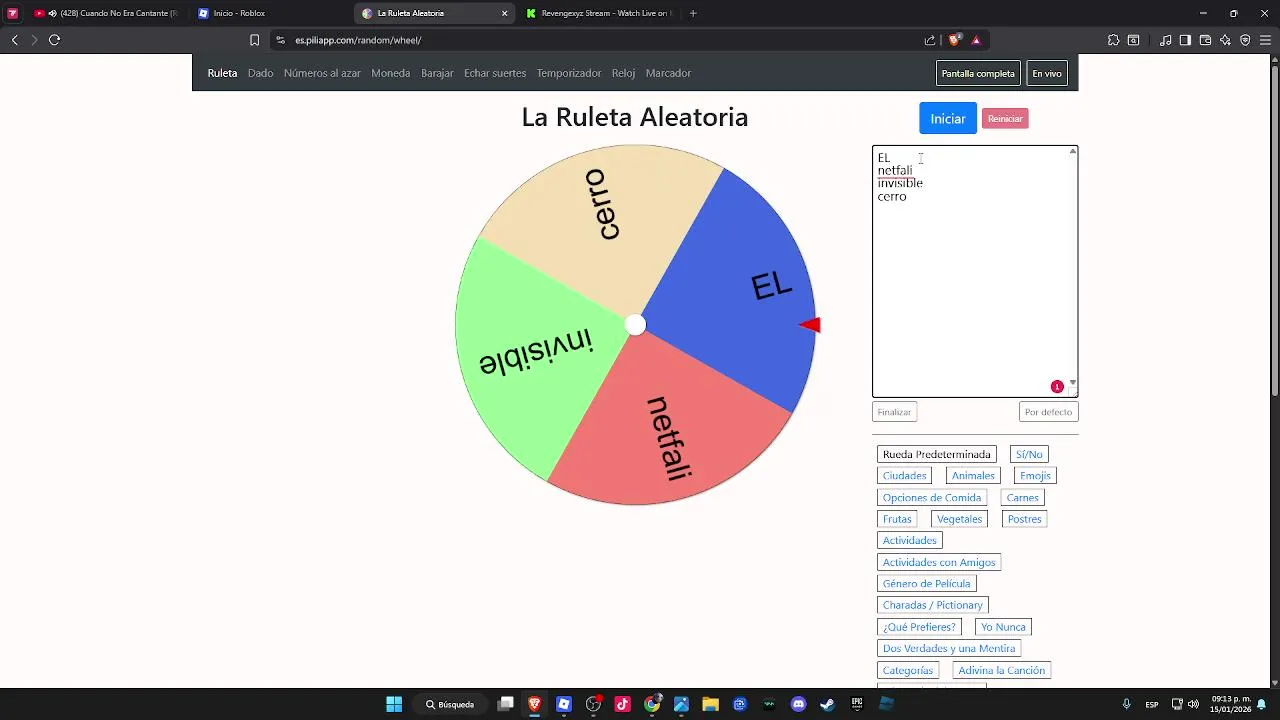Open Reloj in the site menu
Screen dimensions: 1280x720
623,73
